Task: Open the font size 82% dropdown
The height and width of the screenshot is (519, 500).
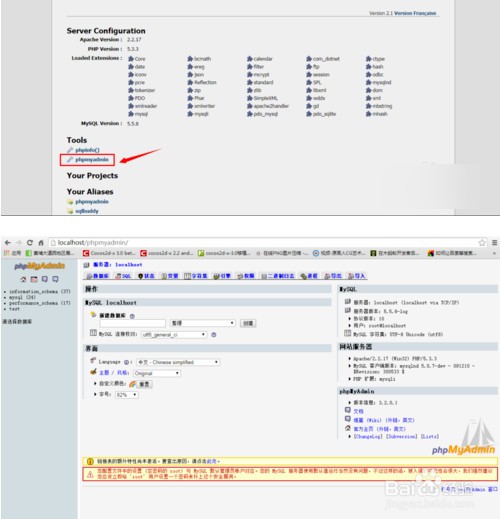Action: coord(127,395)
